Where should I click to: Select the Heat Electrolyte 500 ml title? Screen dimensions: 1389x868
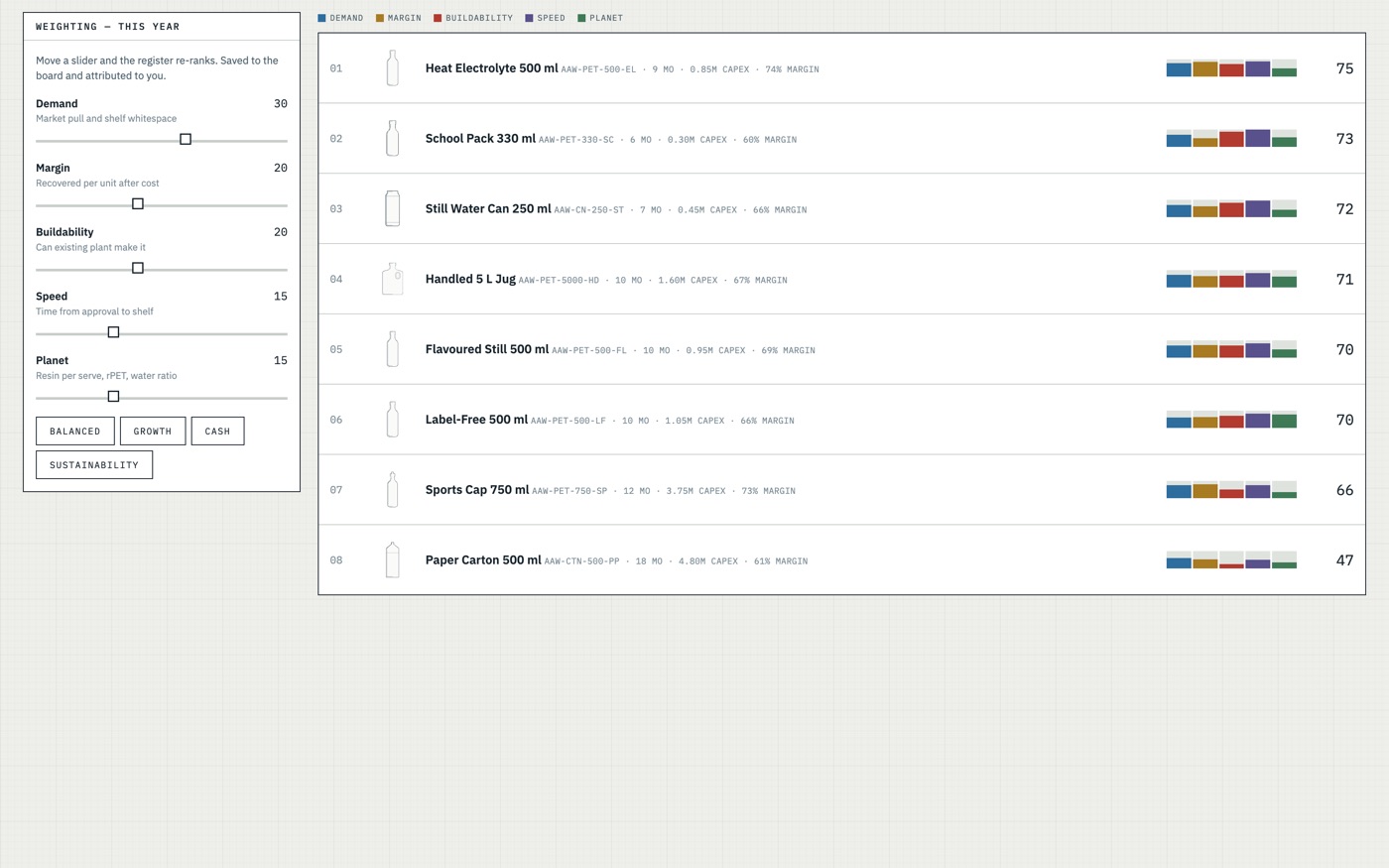491,68
